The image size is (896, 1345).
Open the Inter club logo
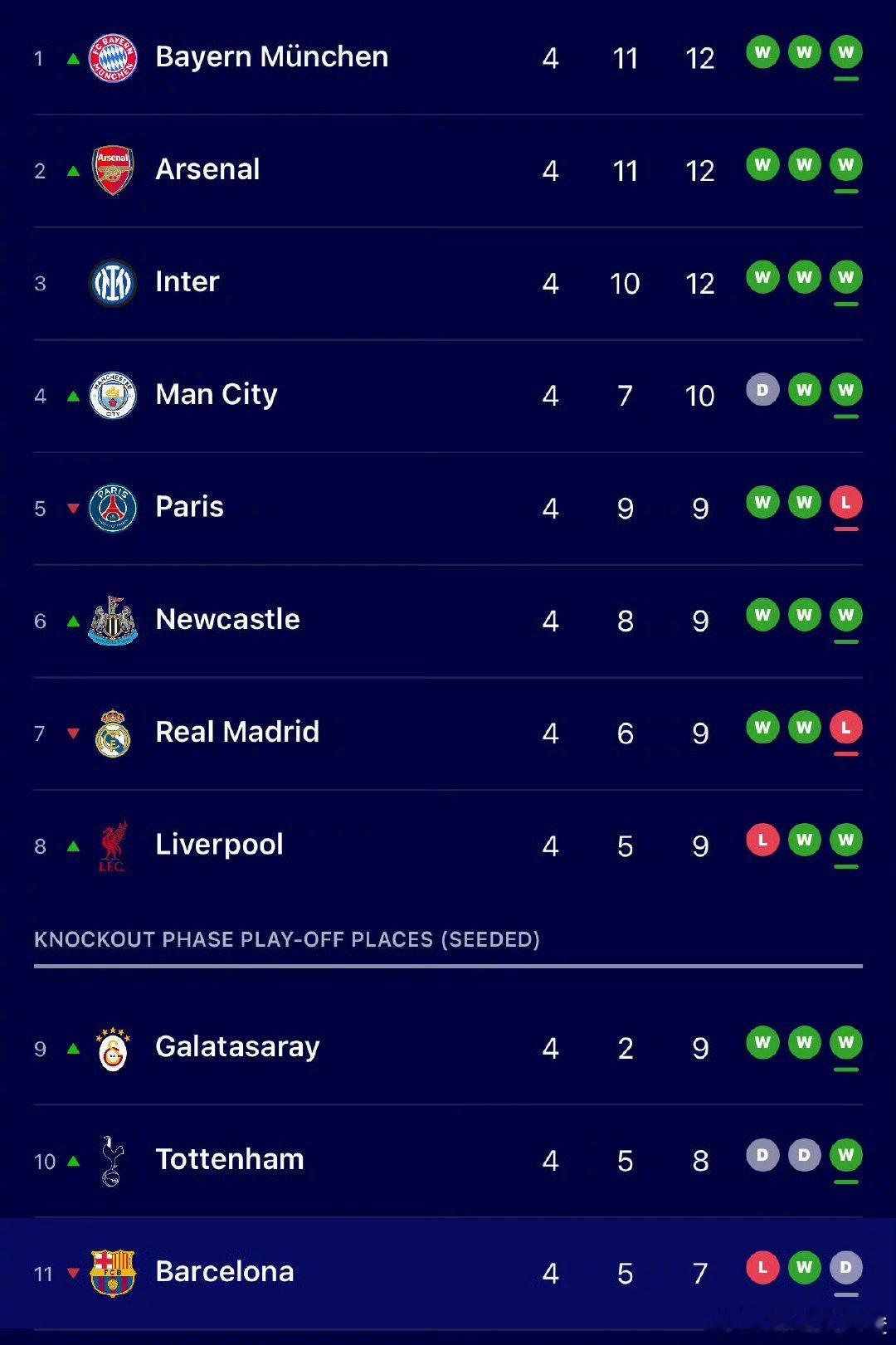[x=113, y=283]
